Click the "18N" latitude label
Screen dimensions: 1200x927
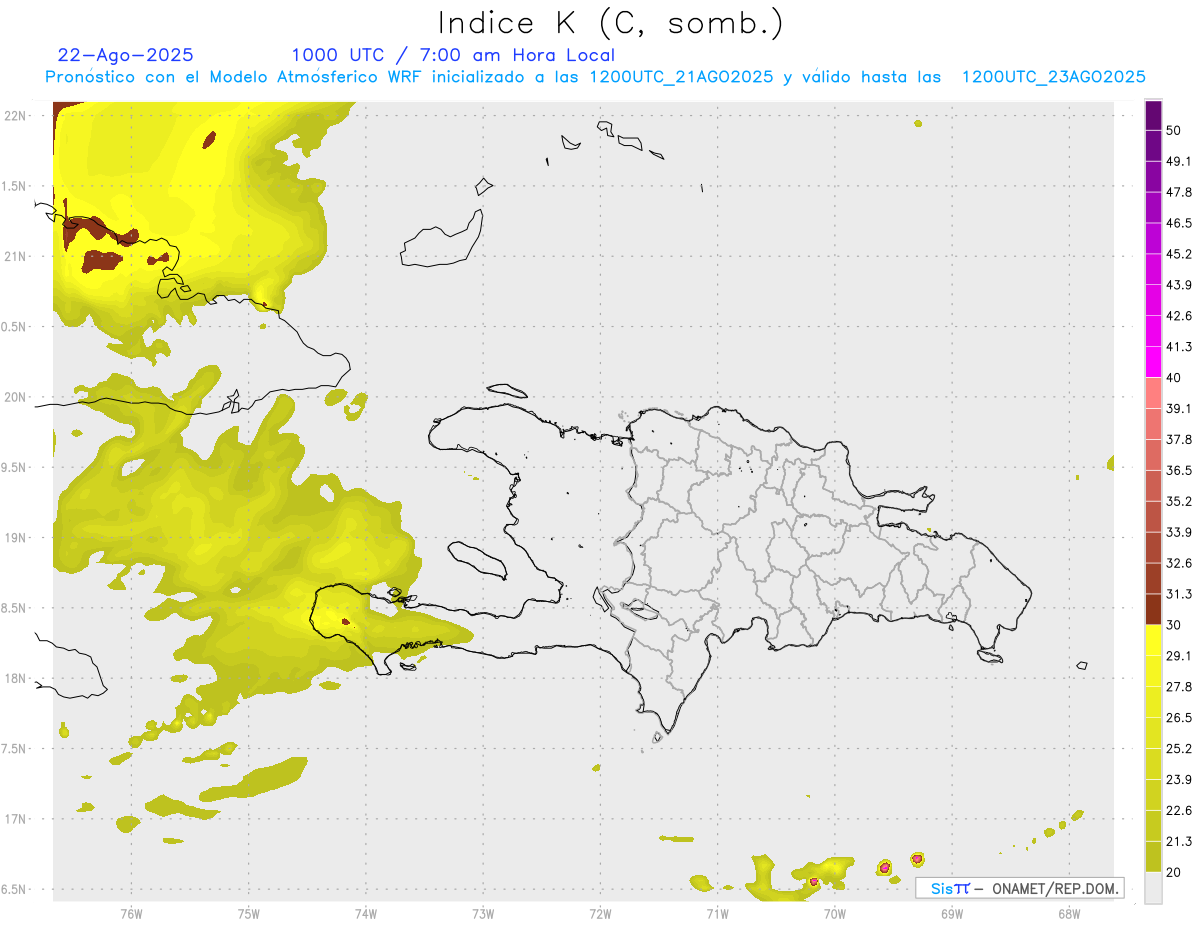tap(16, 678)
